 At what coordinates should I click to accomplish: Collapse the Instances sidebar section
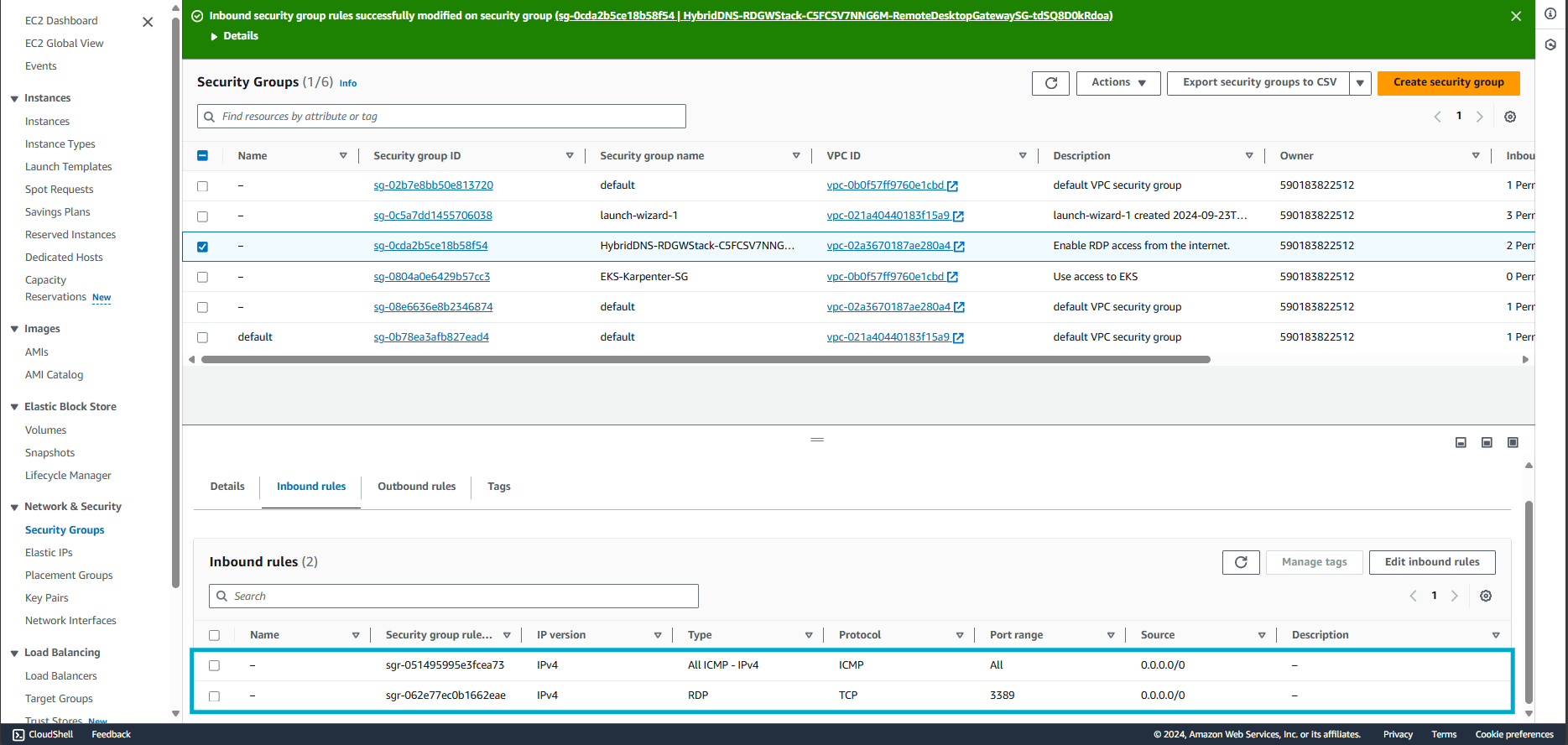(14, 99)
